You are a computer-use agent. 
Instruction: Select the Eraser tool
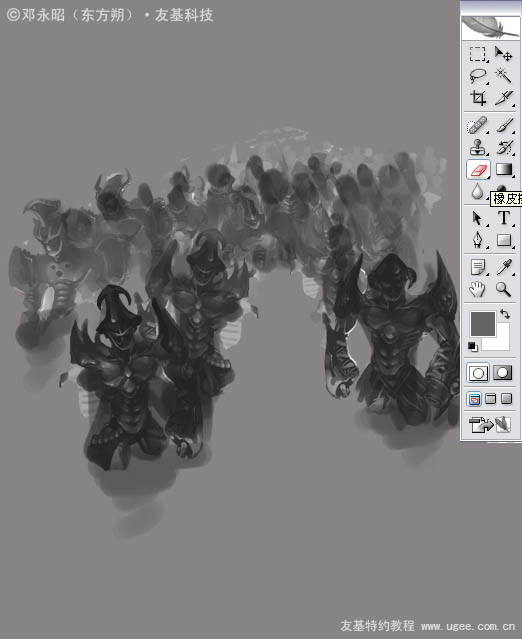click(x=478, y=170)
